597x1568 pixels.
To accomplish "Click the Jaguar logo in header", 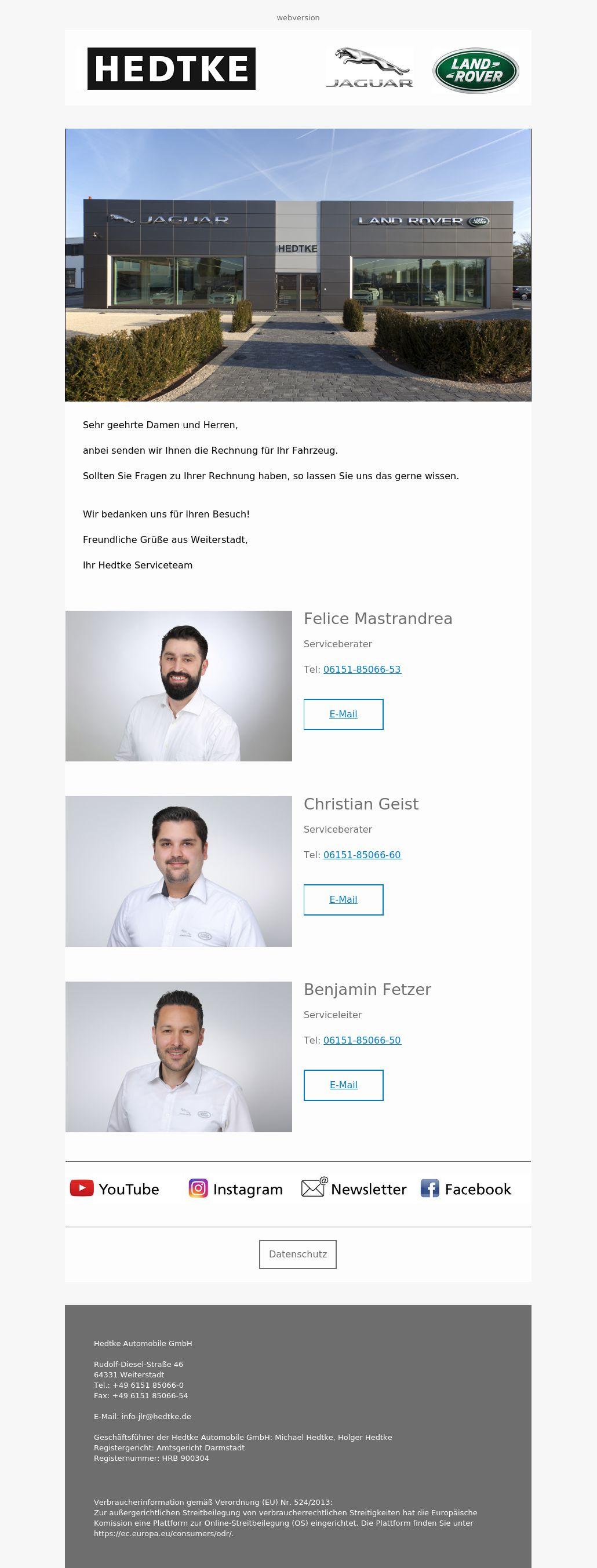I will [x=369, y=68].
